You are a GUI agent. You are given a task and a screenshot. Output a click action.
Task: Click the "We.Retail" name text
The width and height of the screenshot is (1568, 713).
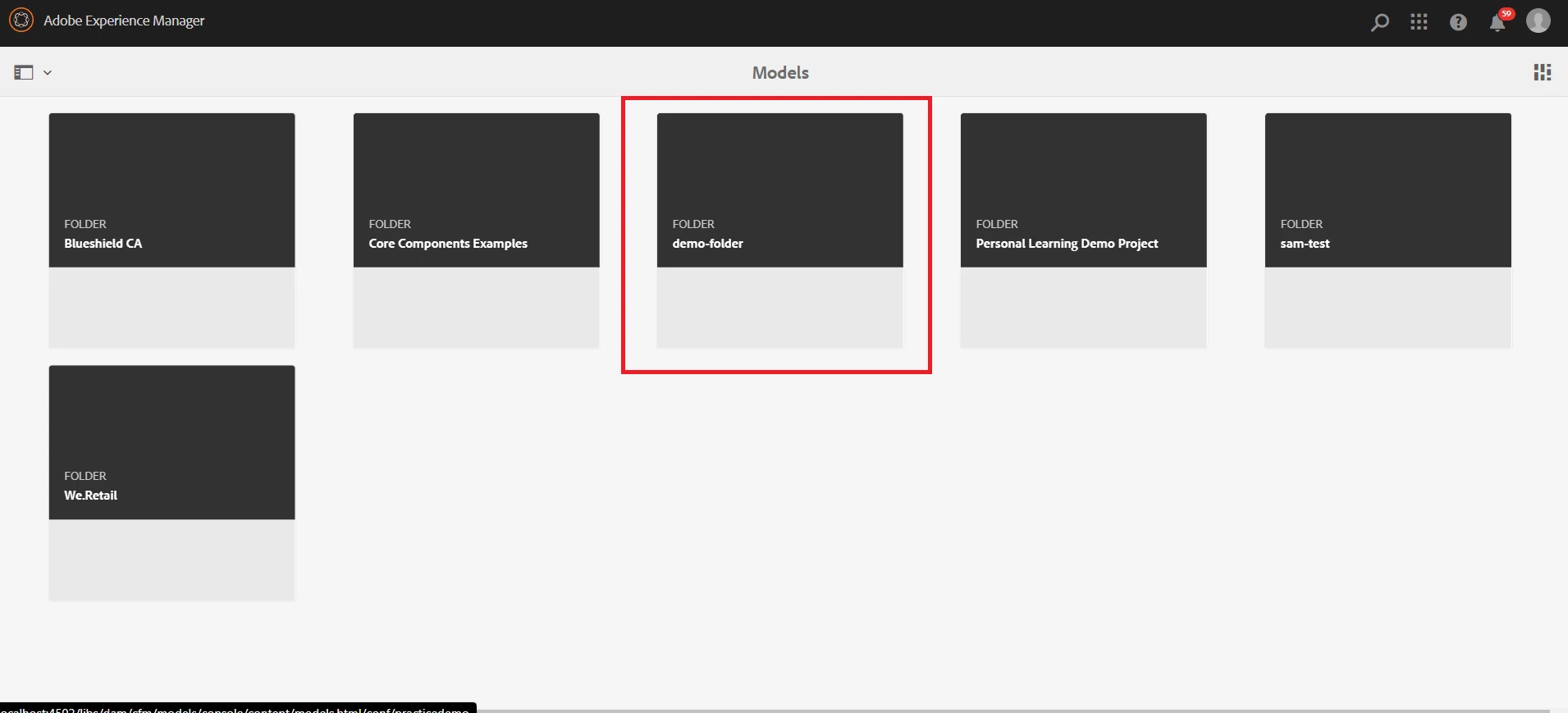pyautogui.click(x=91, y=496)
